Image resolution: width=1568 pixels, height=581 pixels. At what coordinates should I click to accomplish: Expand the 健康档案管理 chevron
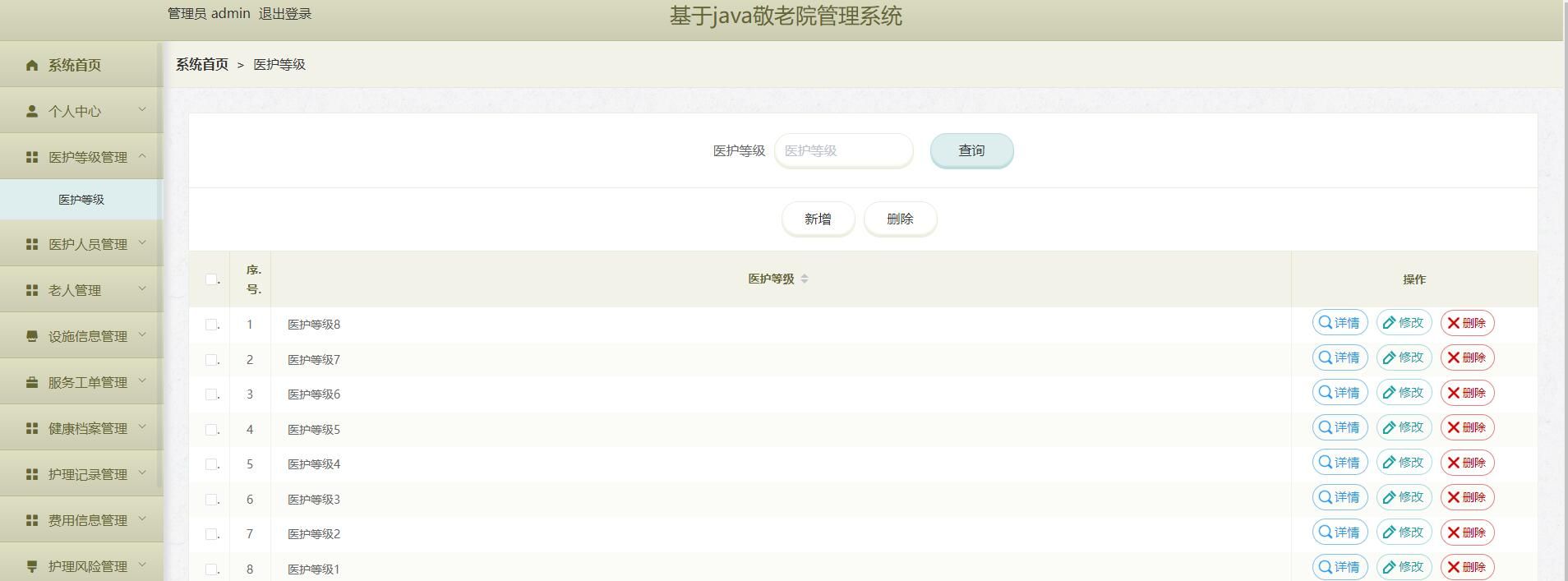tap(142, 427)
